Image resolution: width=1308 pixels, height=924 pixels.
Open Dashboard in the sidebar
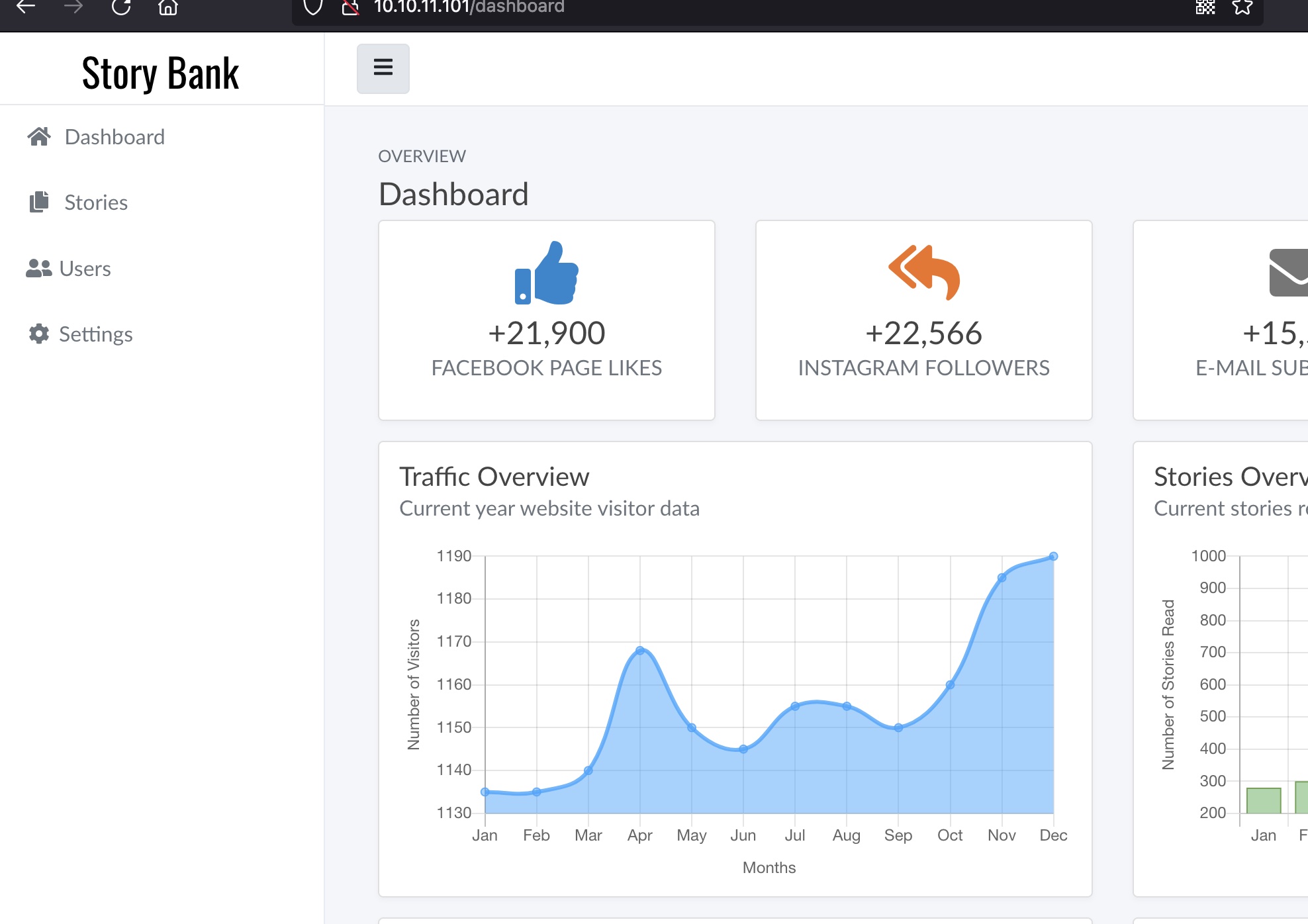[114, 137]
